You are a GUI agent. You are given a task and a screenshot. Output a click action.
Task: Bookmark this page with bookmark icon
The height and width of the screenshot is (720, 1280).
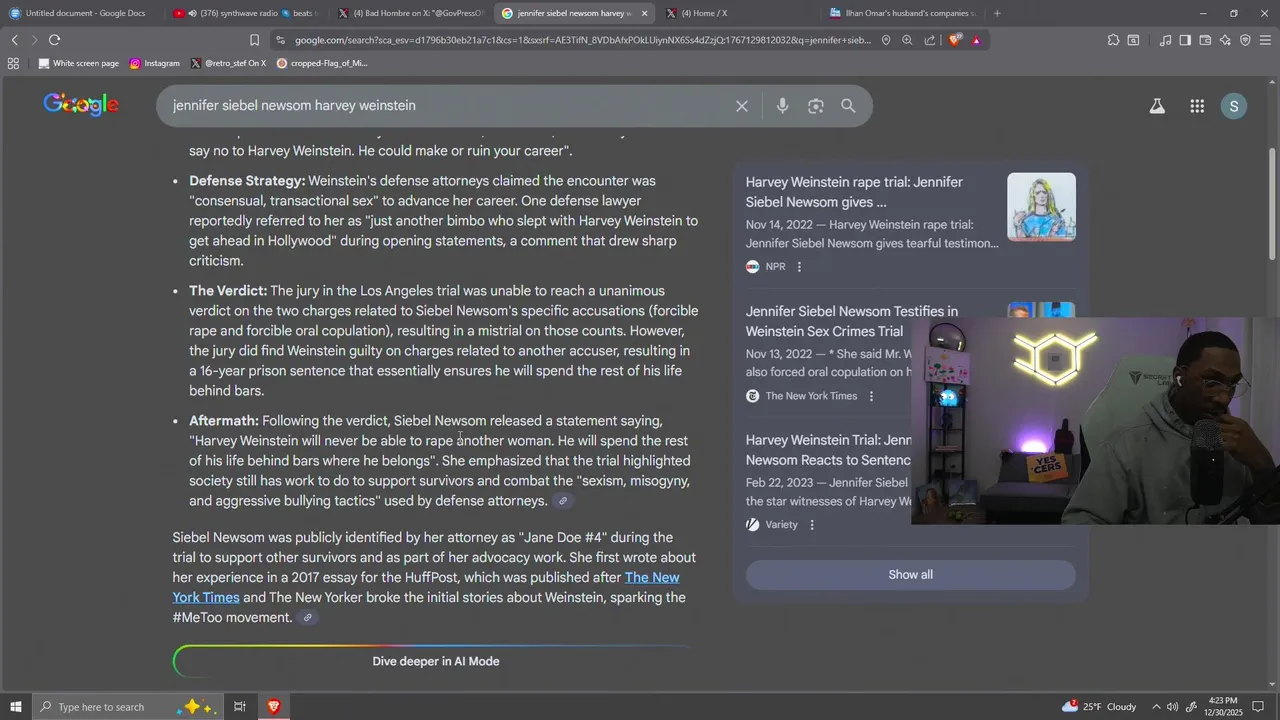pos(254,40)
